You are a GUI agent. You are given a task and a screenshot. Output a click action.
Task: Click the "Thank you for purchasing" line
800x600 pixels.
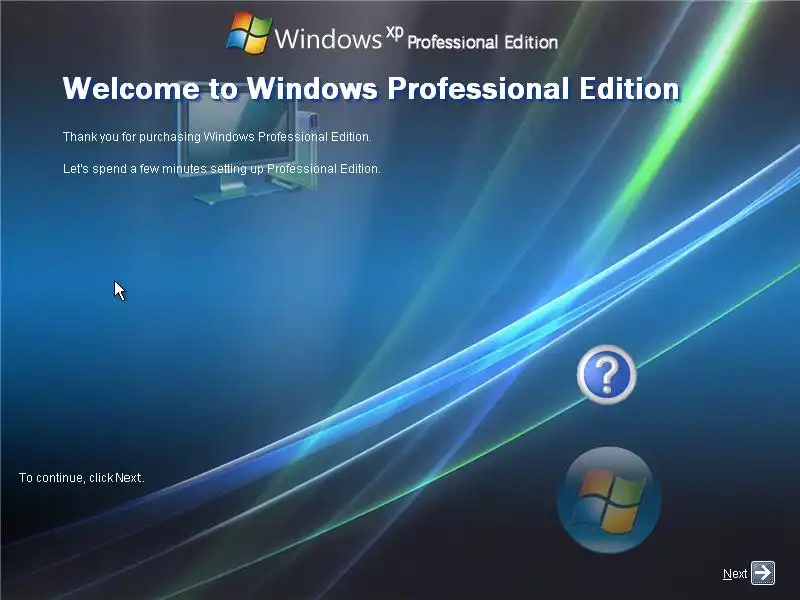tap(217, 137)
